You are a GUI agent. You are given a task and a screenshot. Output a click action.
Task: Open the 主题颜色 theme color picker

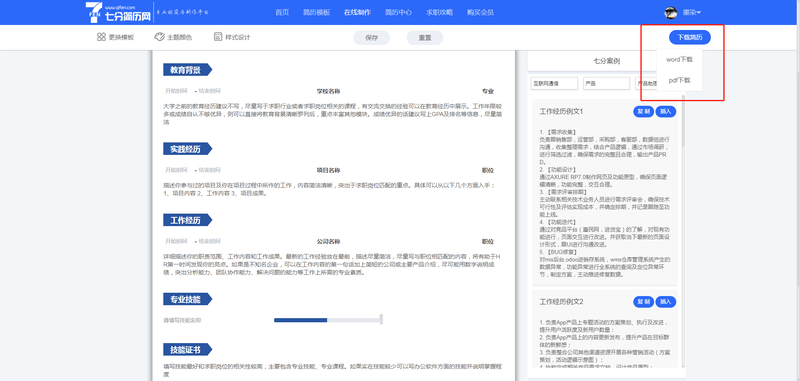173,37
